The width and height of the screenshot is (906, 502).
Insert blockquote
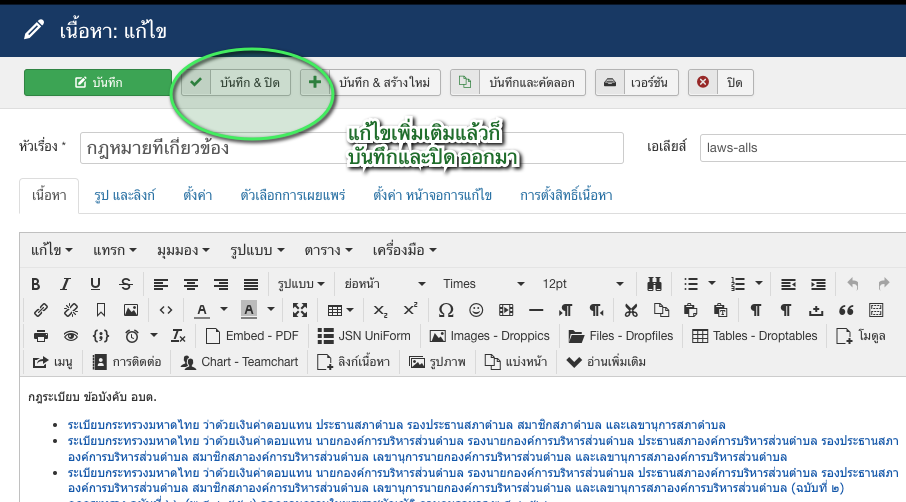[x=846, y=310]
